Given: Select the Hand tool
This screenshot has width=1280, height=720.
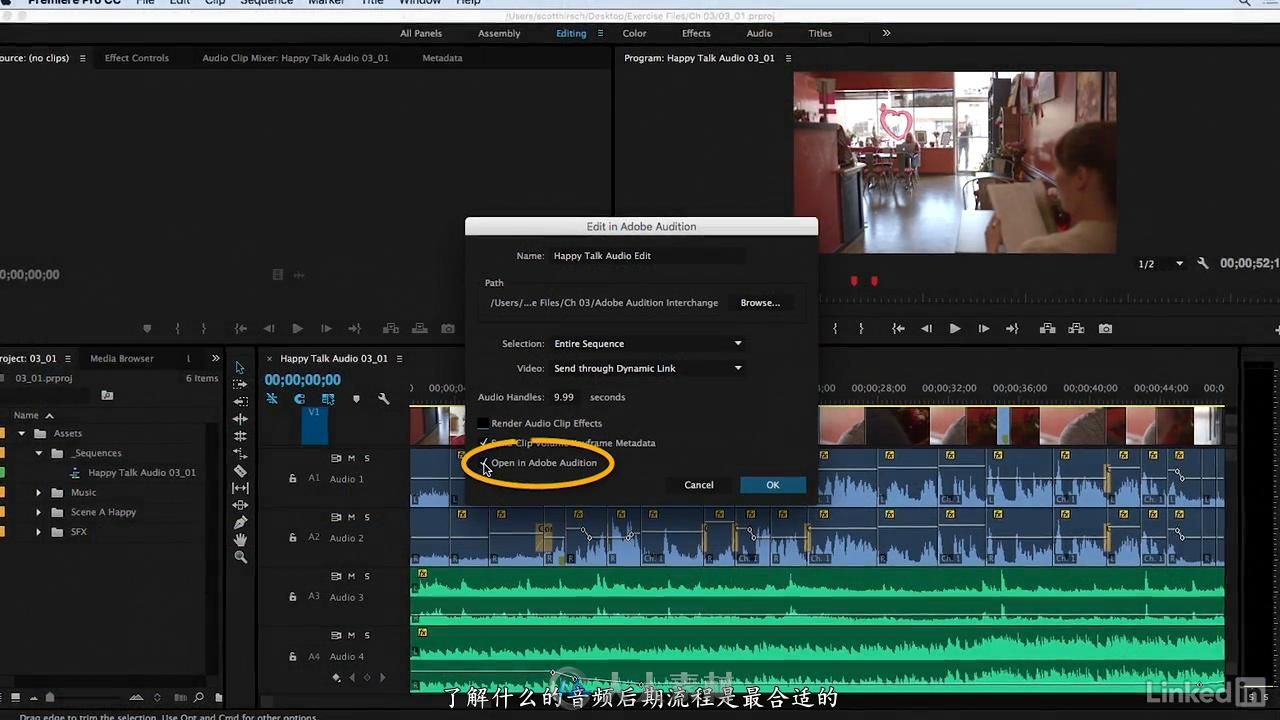Looking at the screenshot, I should tap(240, 539).
